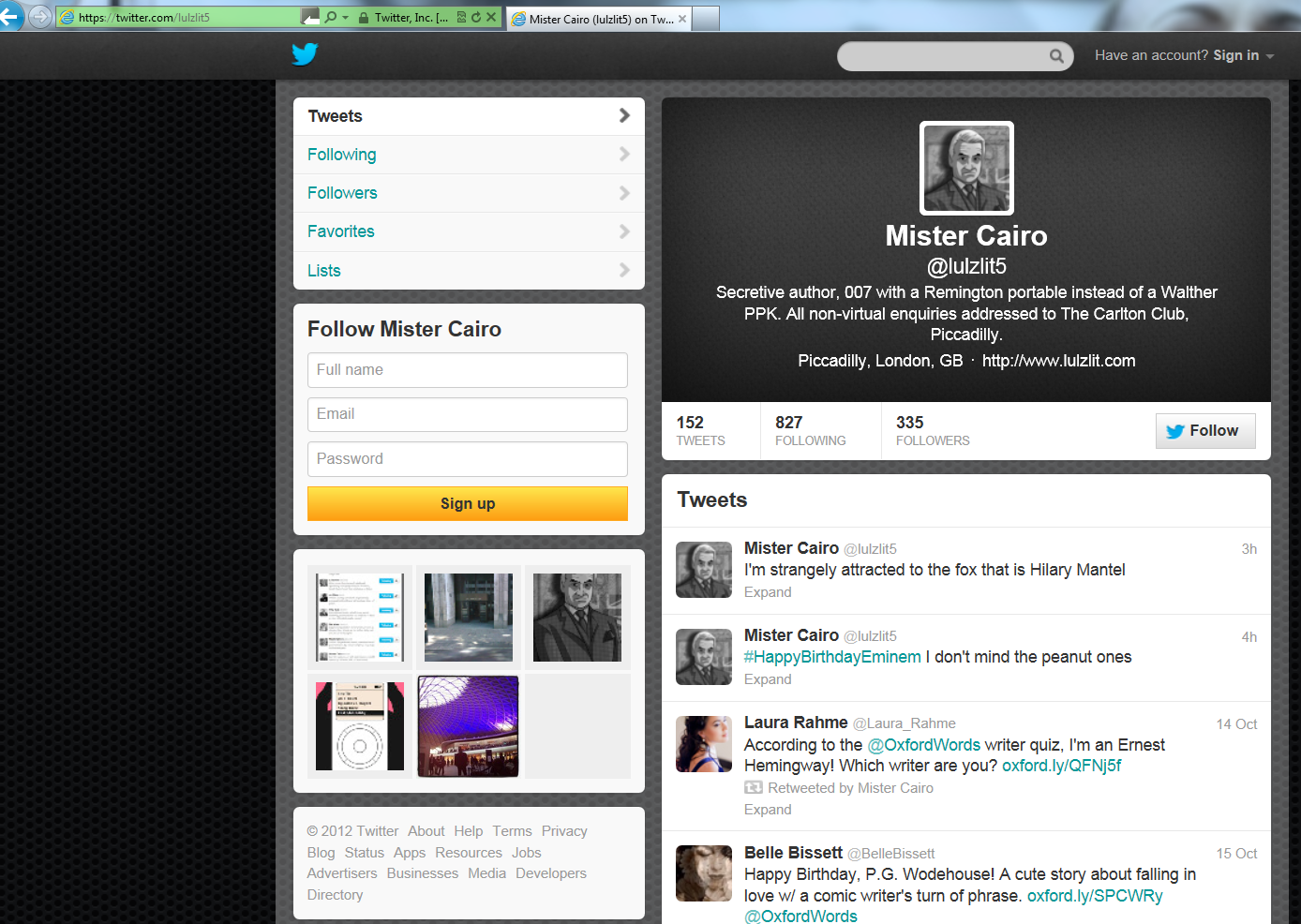The height and width of the screenshot is (924, 1301).
Task: Open Laura Rahme's profile name
Action: click(796, 723)
